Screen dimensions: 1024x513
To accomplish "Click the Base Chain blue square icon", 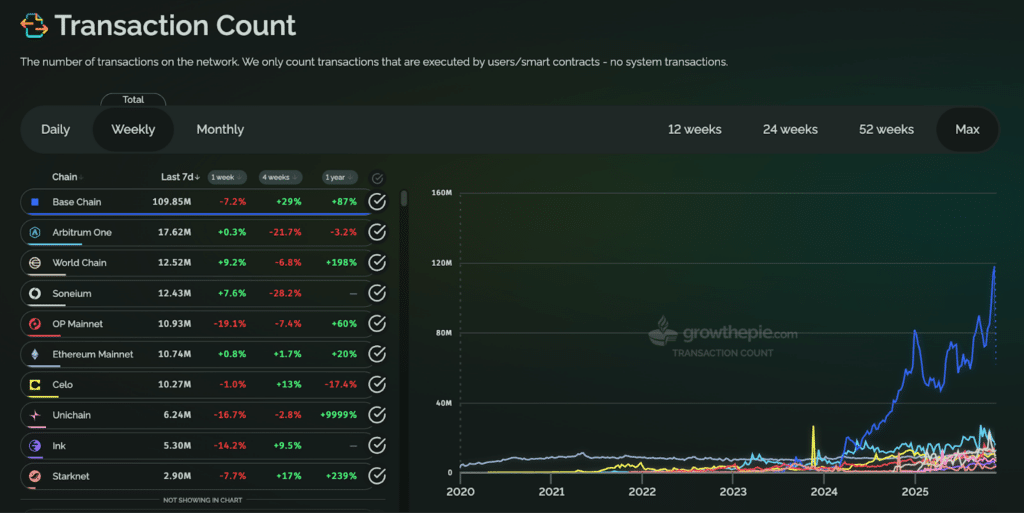I will click(x=35, y=202).
